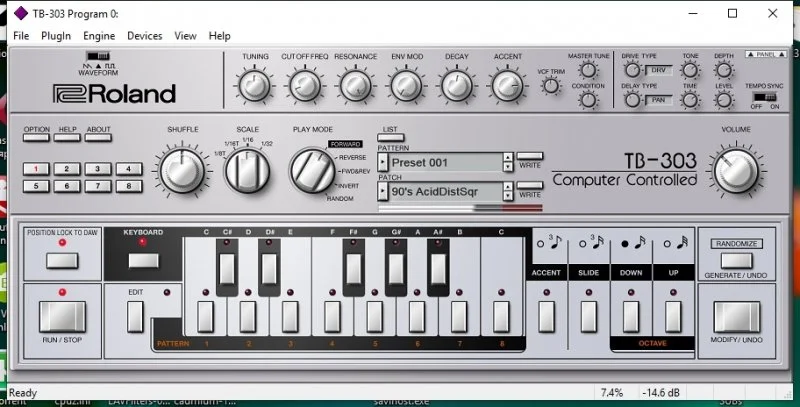Viewport: 800px width, 407px height.
Task: Click the Tuning knob
Action: point(255,85)
